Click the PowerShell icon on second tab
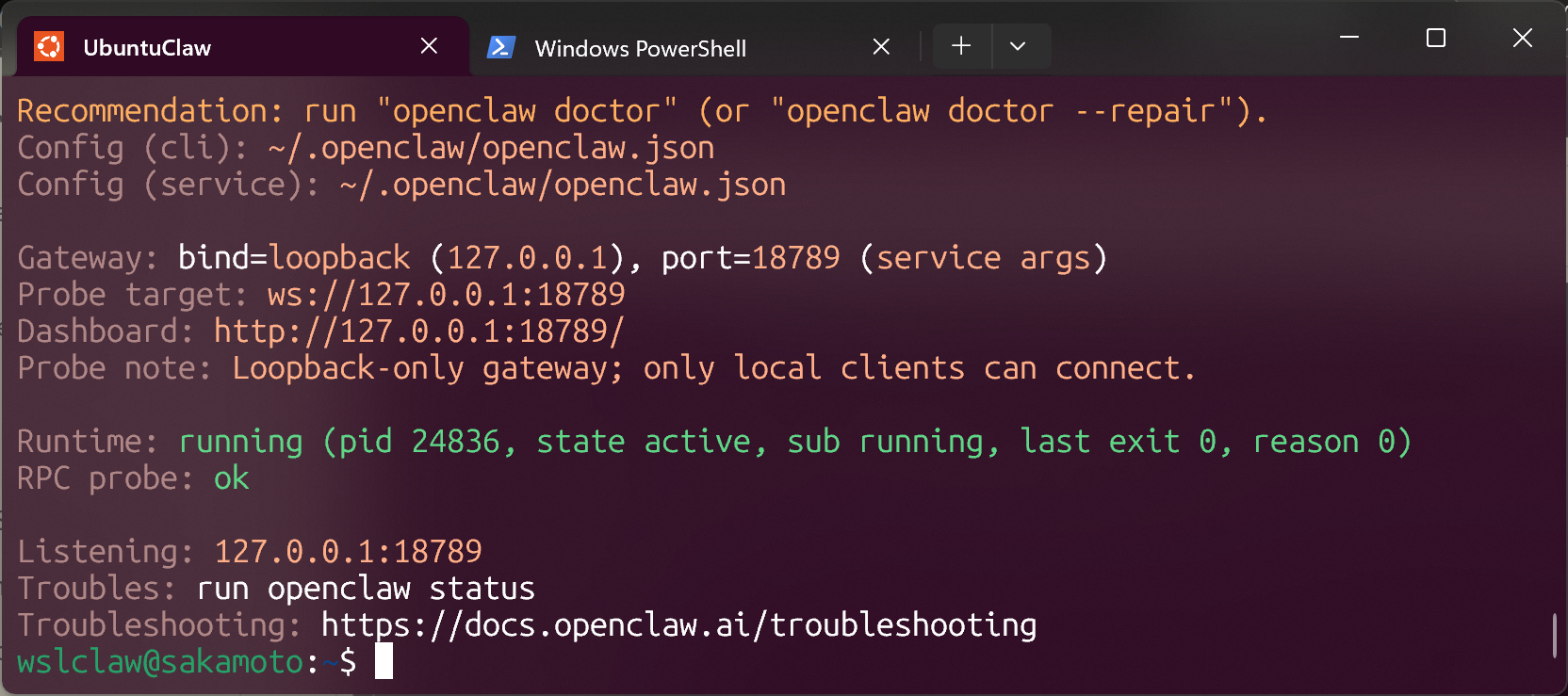This screenshot has height=696, width=1568. pos(500,47)
